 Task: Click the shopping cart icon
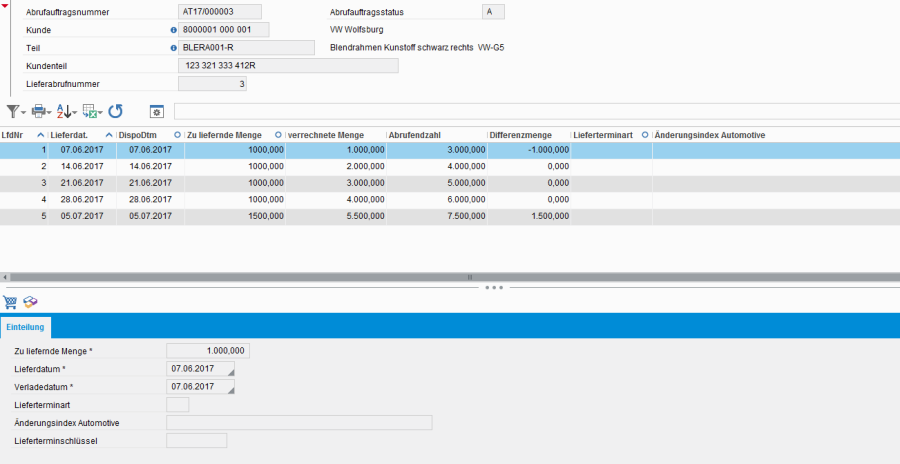(x=12, y=301)
